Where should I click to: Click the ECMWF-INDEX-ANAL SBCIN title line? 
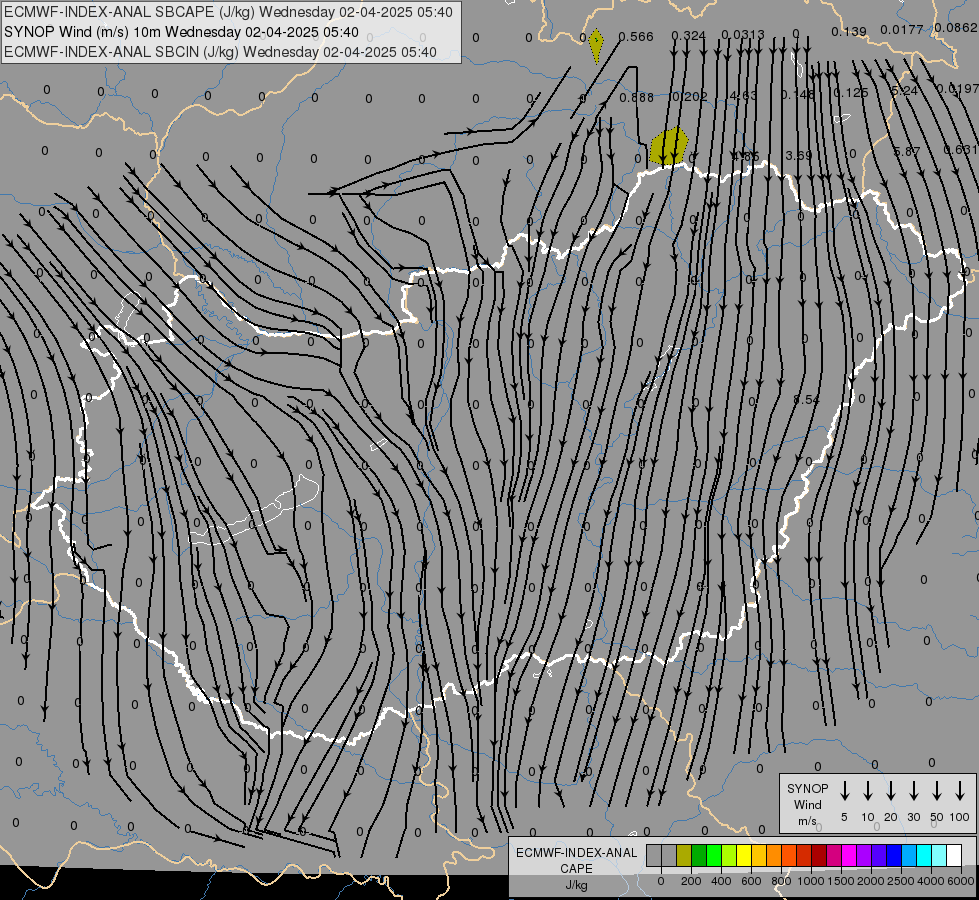(x=220, y=52)
